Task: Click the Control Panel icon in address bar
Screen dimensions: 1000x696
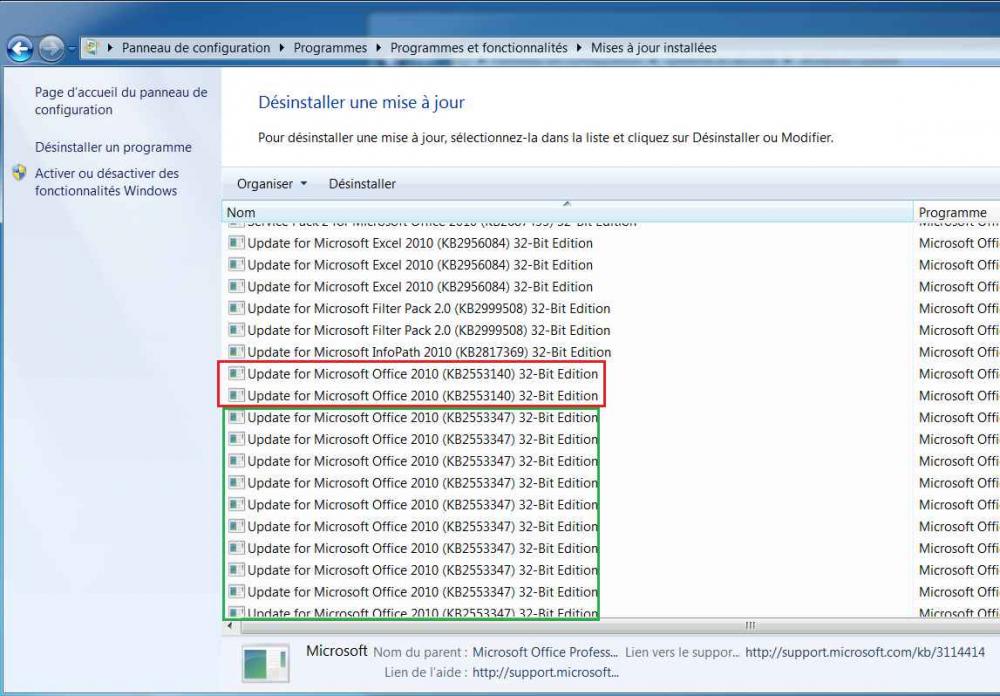Action: [92, 48]
